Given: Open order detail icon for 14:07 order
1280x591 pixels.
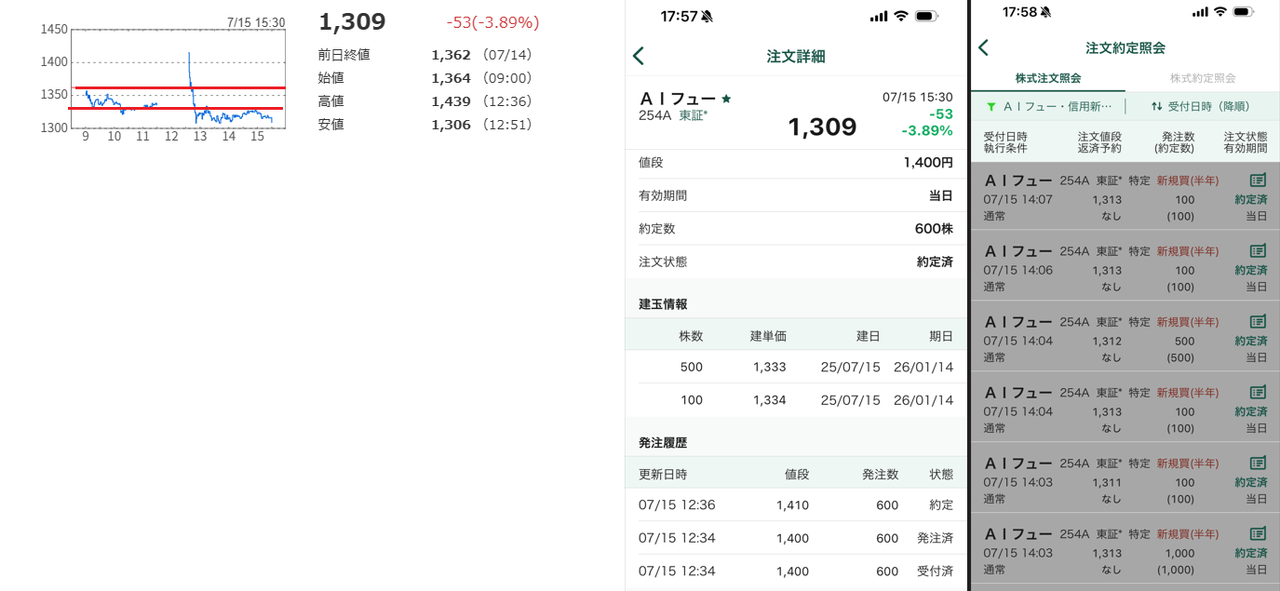Looking at the screenshot, I should pyautogui.click(x=1257, y=181).
